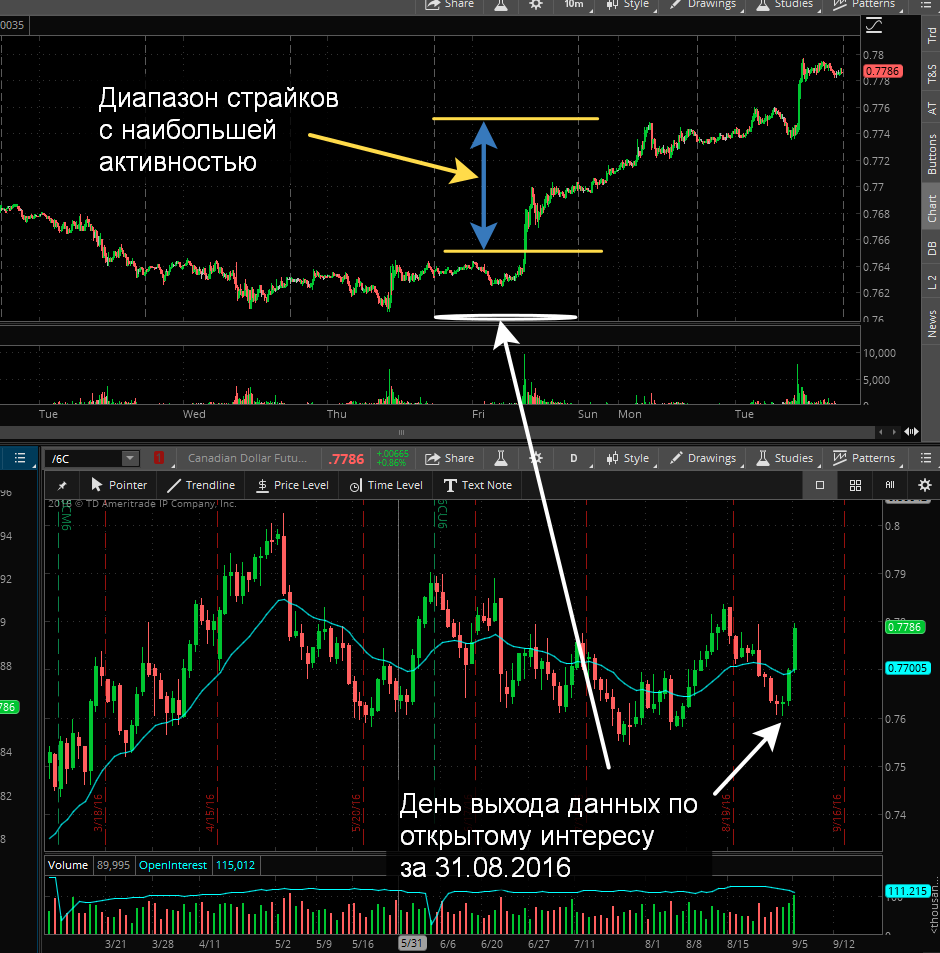Switch to the News side tab
Image resolution: width=940 pixels, height=953 pixels.
[x=931, y=323]
